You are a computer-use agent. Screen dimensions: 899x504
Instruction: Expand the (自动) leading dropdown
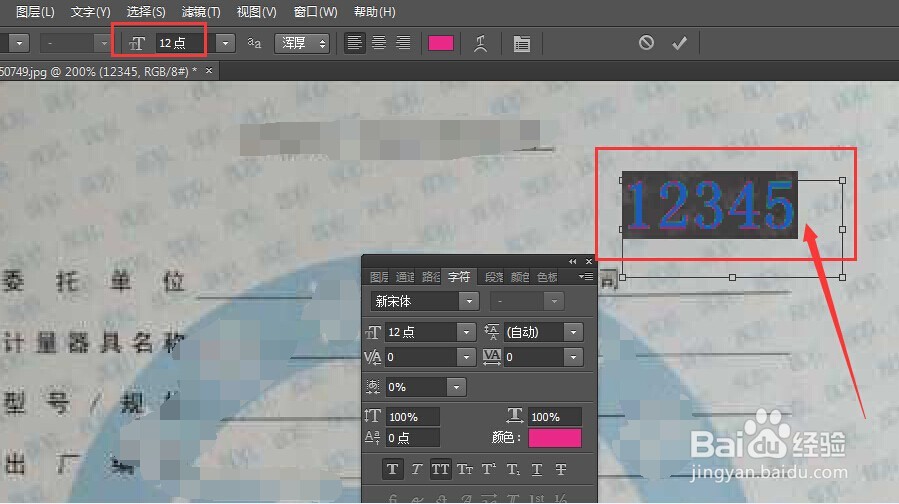click(x=573, y=332)
